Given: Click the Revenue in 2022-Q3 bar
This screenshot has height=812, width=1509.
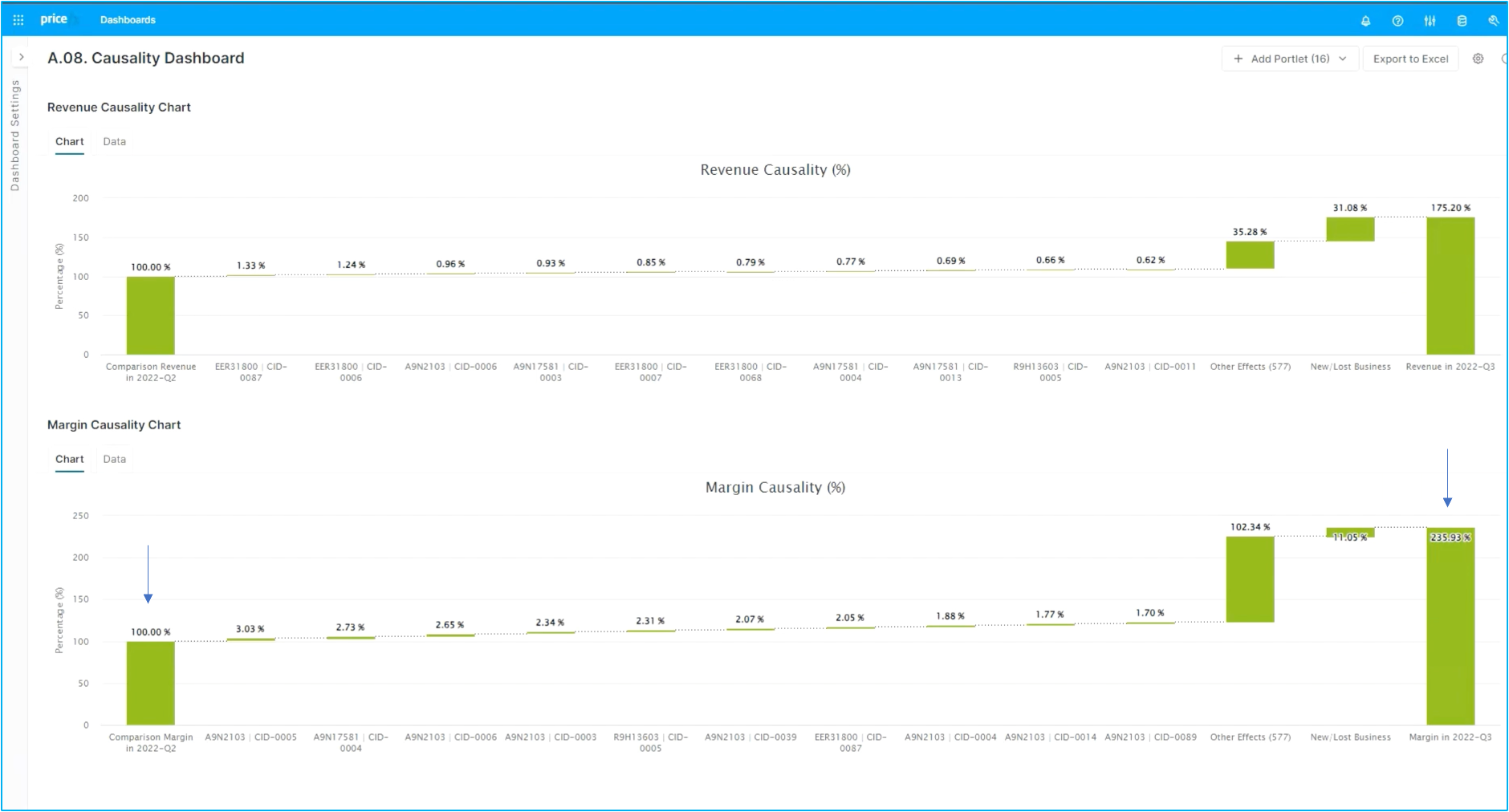Looking at the screenshot, I should tap(1450, 286).
